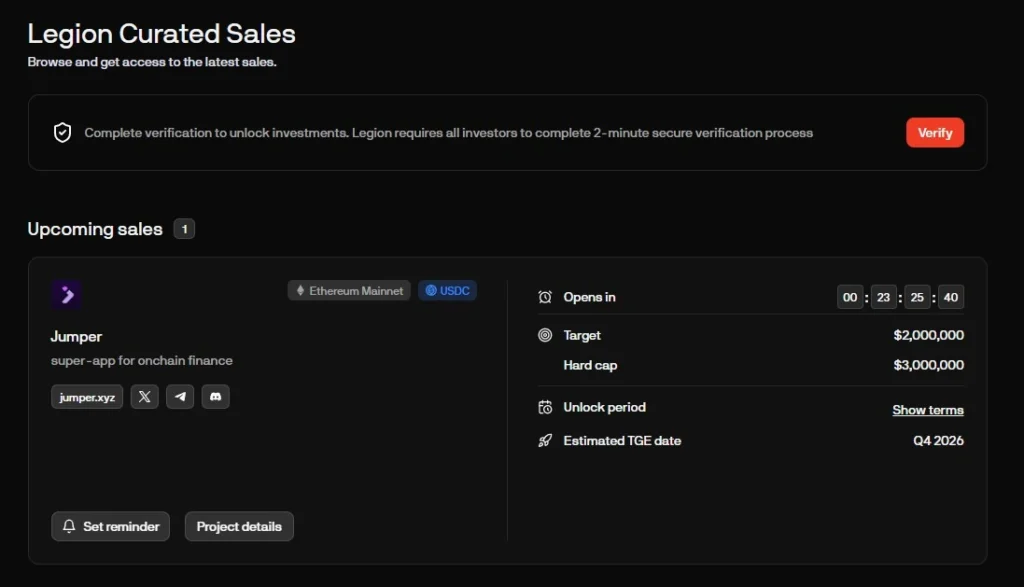The width and height of the screenshot is (1024, 587).
Task: Open Project details for Jumper
Action: 239,526
